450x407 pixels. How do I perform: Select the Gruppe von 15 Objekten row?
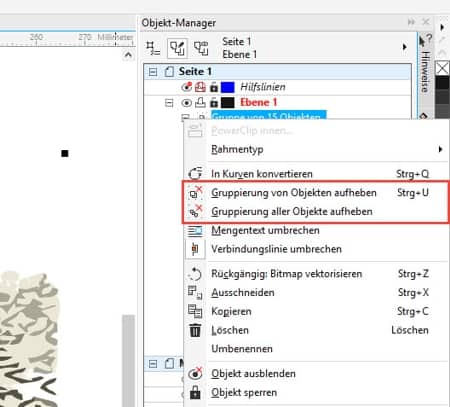[x=269, y=115]
